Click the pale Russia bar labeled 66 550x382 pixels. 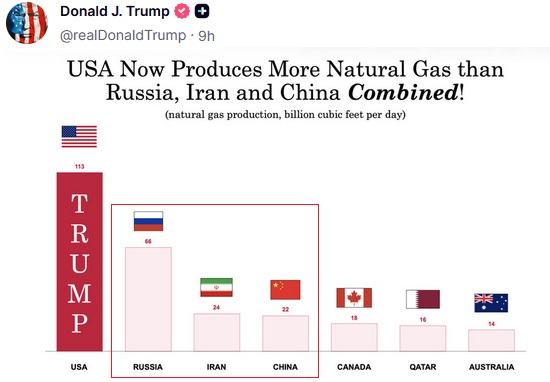(x=148, y=299)
